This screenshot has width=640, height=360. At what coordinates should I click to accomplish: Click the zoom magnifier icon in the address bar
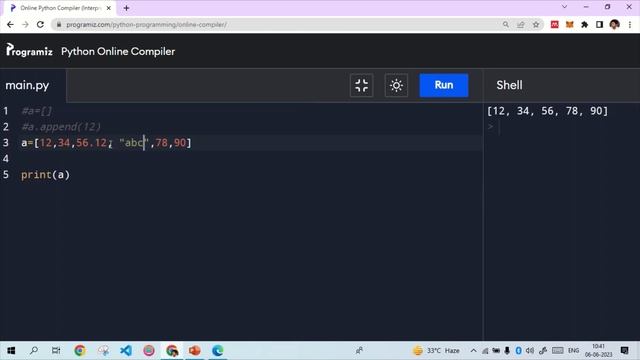click(506, 24)
